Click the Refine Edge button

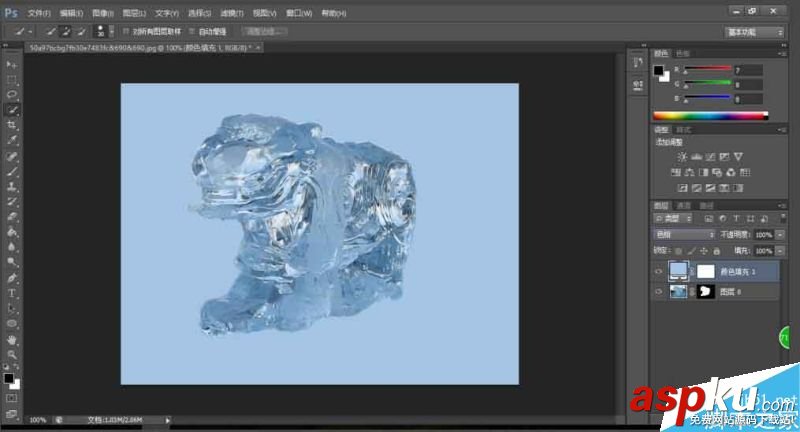tap(264, 32)
